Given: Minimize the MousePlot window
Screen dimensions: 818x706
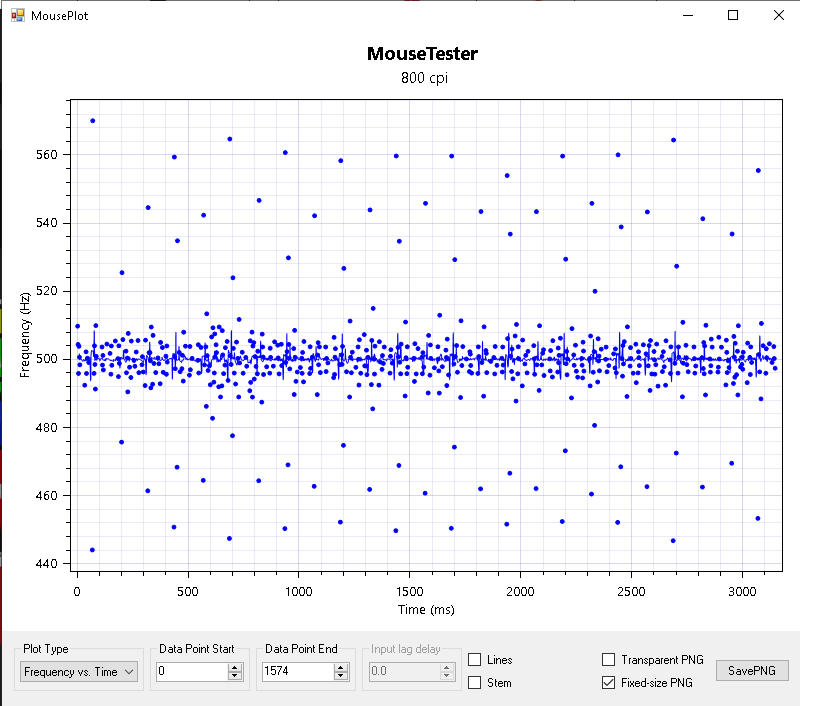Looking at the screenshot, I should point(687,16).
